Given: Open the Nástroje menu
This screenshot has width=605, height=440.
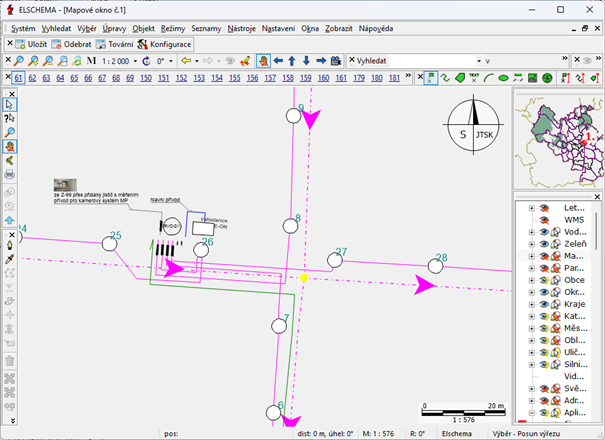Looking at the screenshot, I should [241, 28].
